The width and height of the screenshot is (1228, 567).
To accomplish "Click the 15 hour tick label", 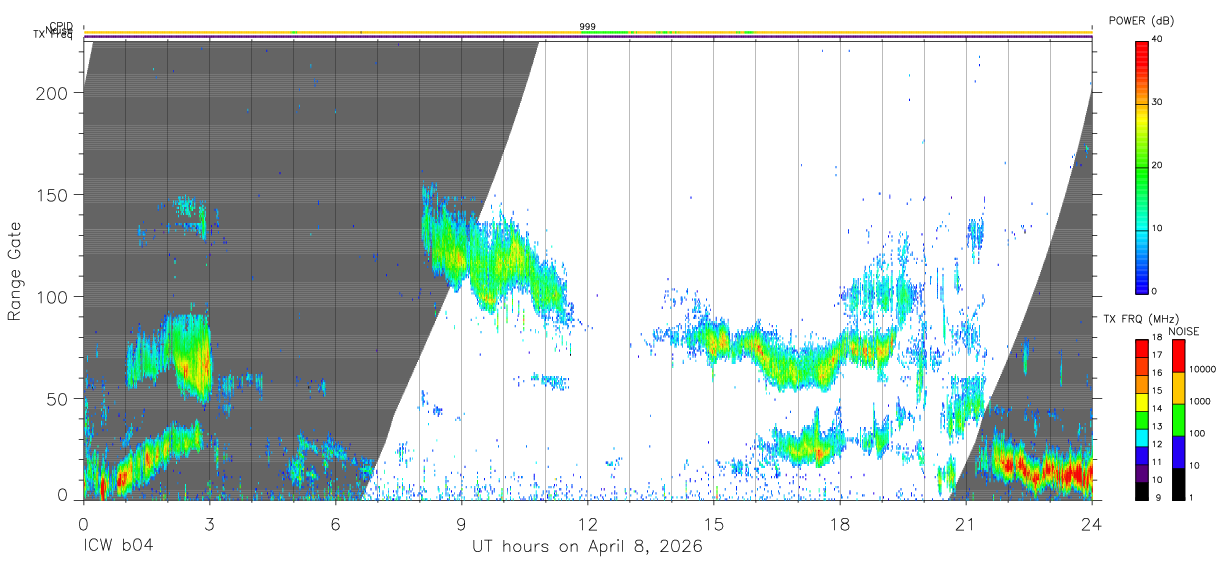I will click(714, 523).
